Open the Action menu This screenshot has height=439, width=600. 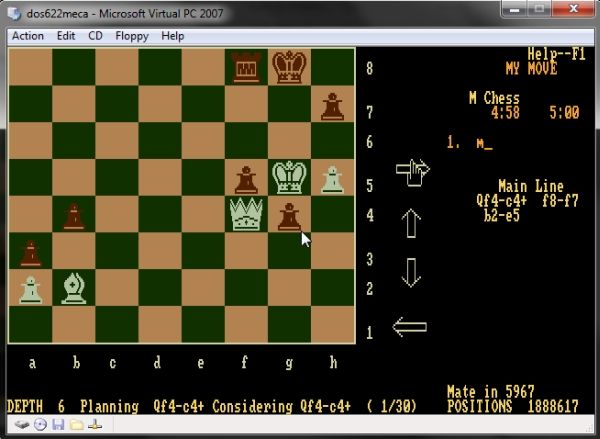[x=28, y=36]
